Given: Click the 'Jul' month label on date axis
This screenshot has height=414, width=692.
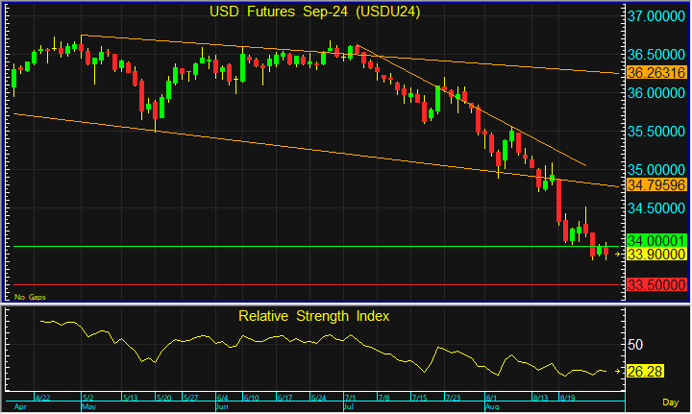Looking at the screenshot, I should click(x=349, y=407).
